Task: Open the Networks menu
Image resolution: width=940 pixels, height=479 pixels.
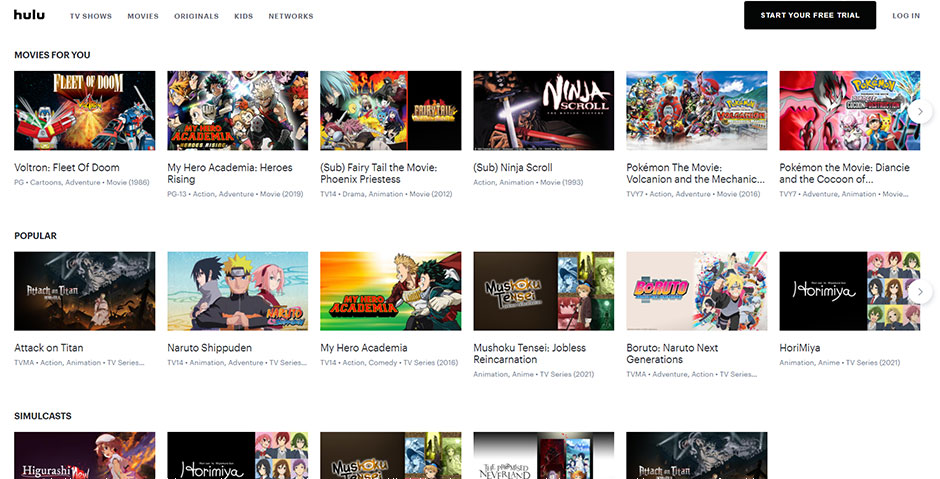Action: click(291, 16)
